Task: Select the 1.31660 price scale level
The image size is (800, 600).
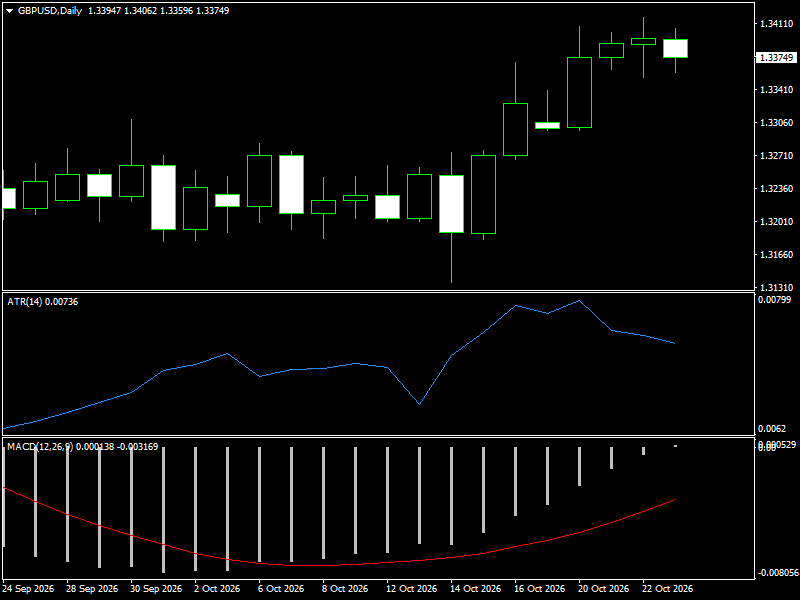Action: (x=777, y=255)
